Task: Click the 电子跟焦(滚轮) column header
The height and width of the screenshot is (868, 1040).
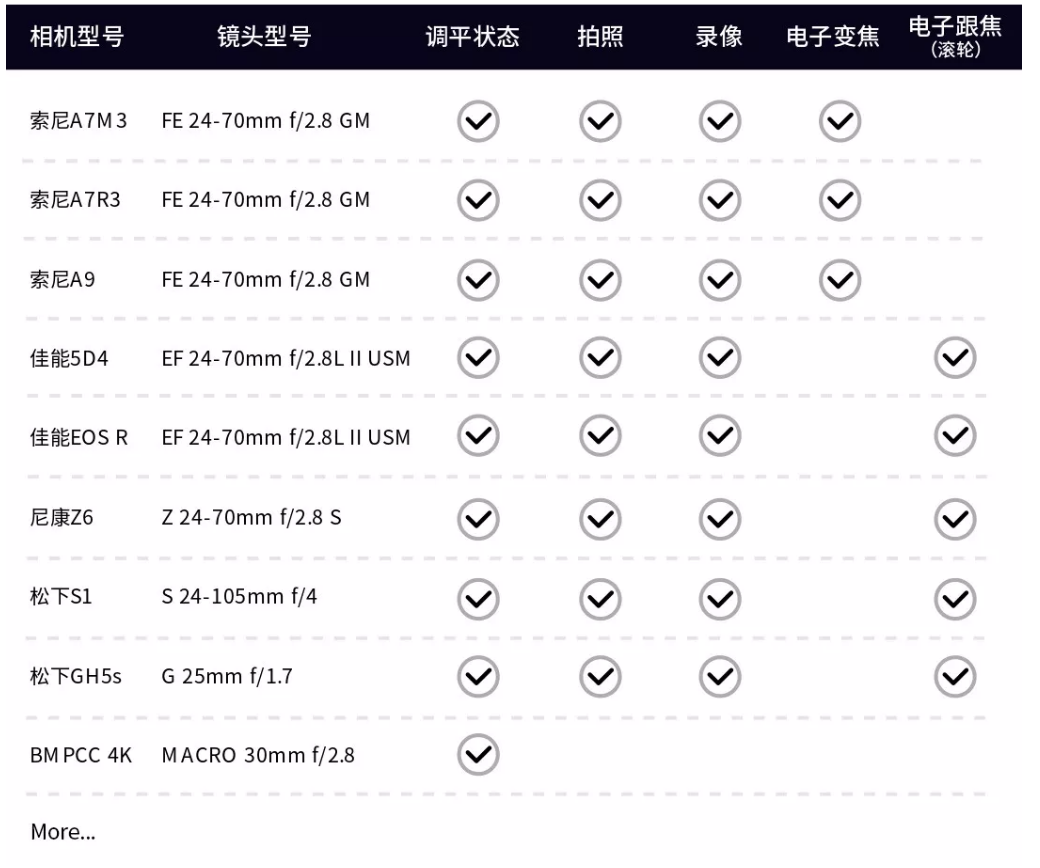Action: pyautogui.click(x=955, y=37)
